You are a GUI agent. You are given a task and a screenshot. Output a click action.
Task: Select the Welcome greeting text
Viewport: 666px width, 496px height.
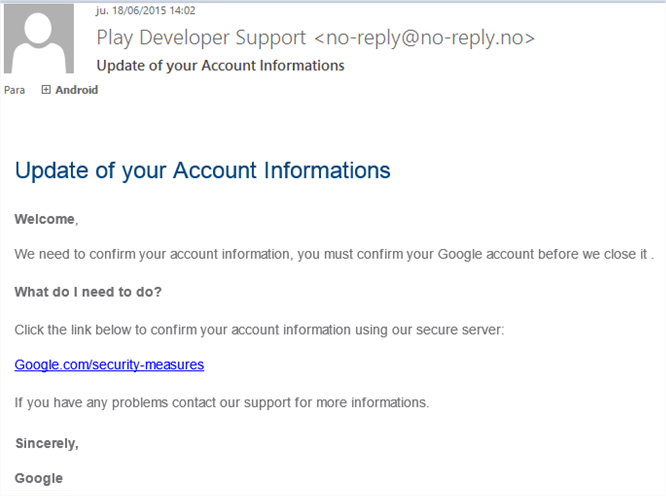pyautogui.click(x=46, y=219)
